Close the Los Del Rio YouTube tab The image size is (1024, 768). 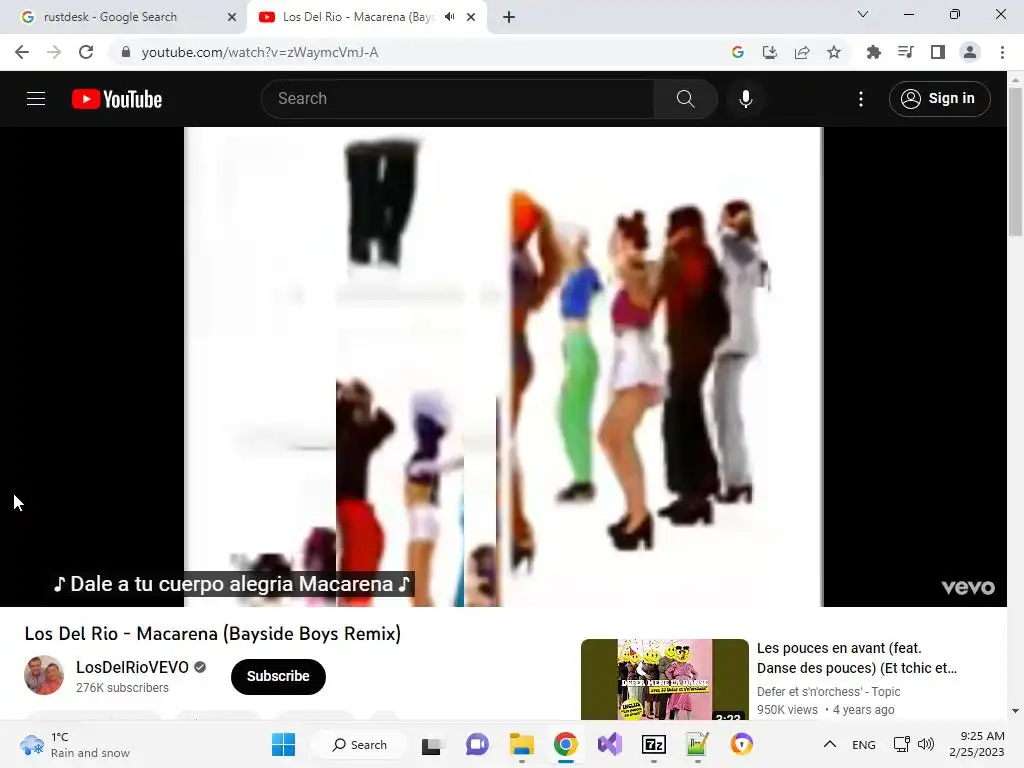coord(471,17)
